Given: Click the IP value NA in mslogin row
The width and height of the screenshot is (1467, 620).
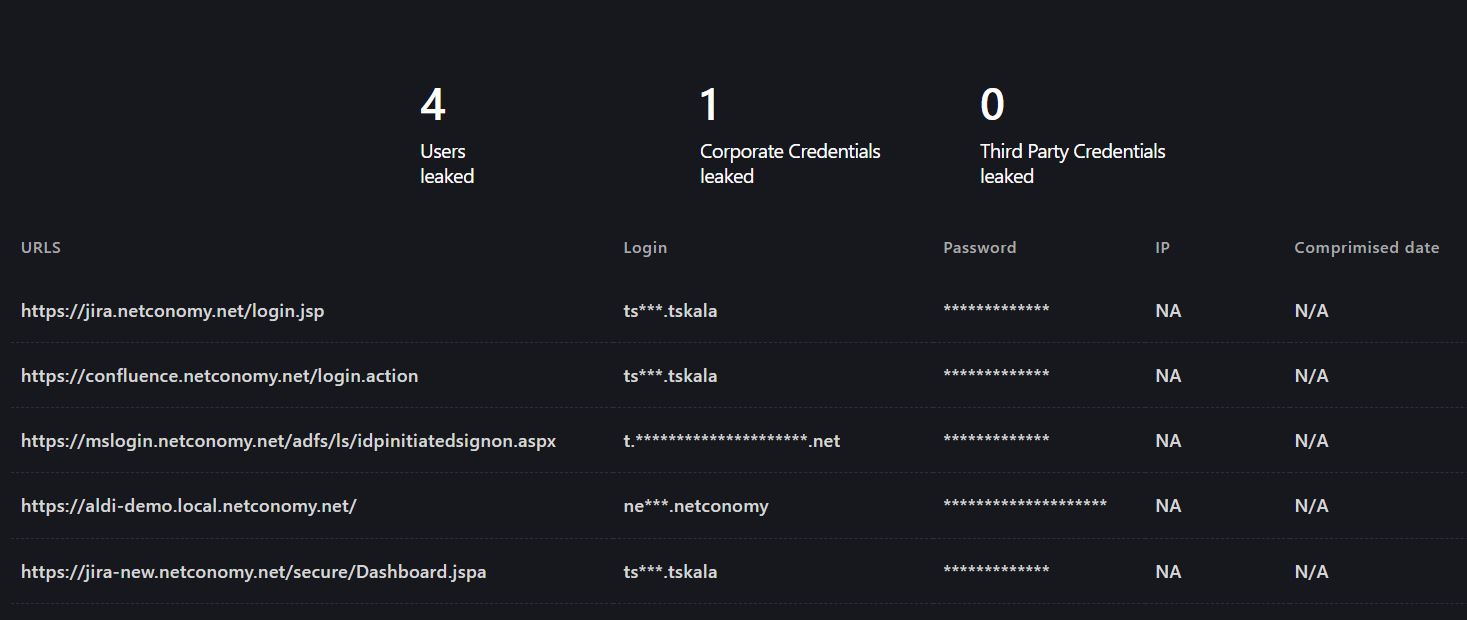Looking at the screenshot, I should 1168,441.
